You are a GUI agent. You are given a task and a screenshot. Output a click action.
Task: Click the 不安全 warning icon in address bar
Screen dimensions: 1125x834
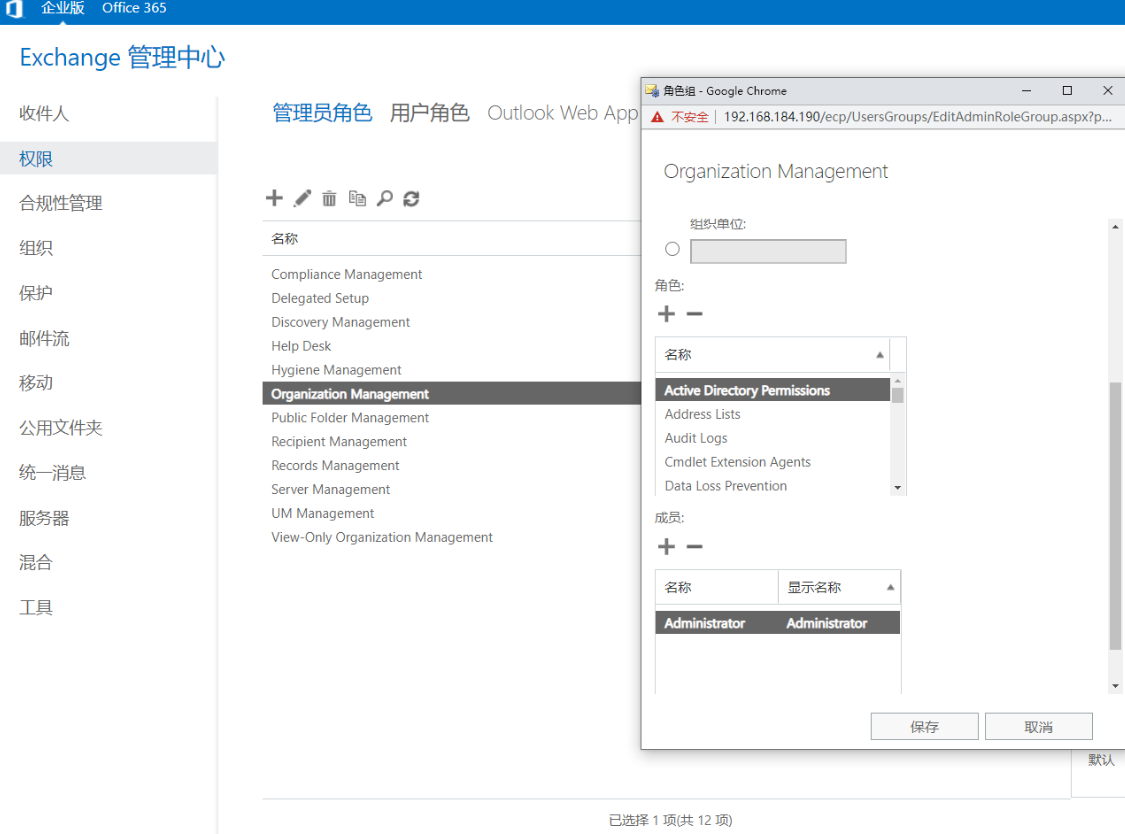click(x=657, y=117)
